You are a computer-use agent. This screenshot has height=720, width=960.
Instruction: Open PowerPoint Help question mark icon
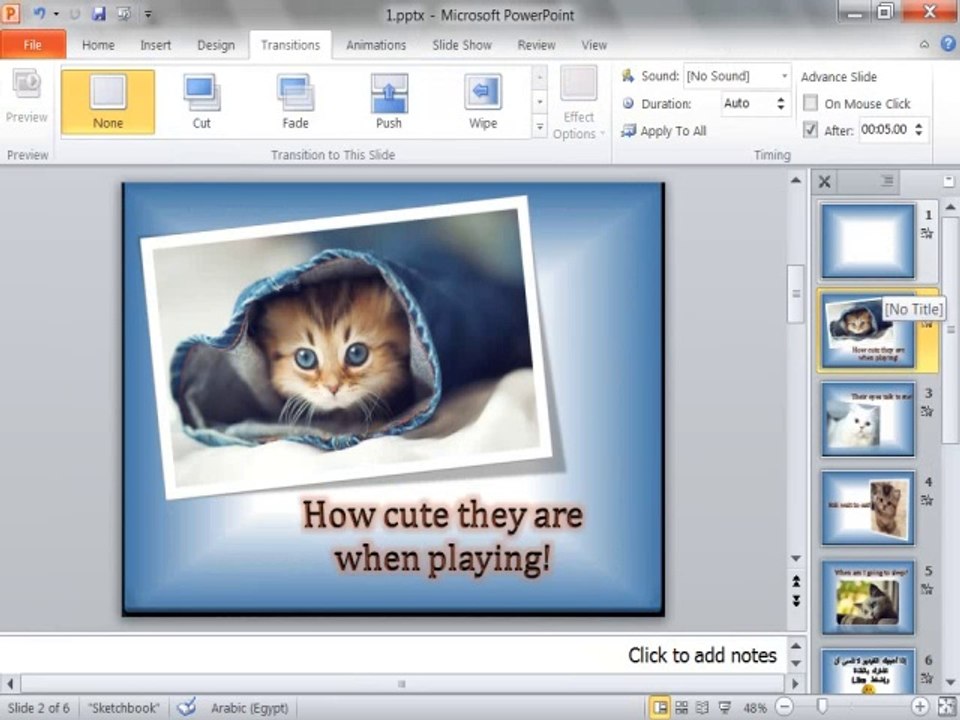point(948,44)
